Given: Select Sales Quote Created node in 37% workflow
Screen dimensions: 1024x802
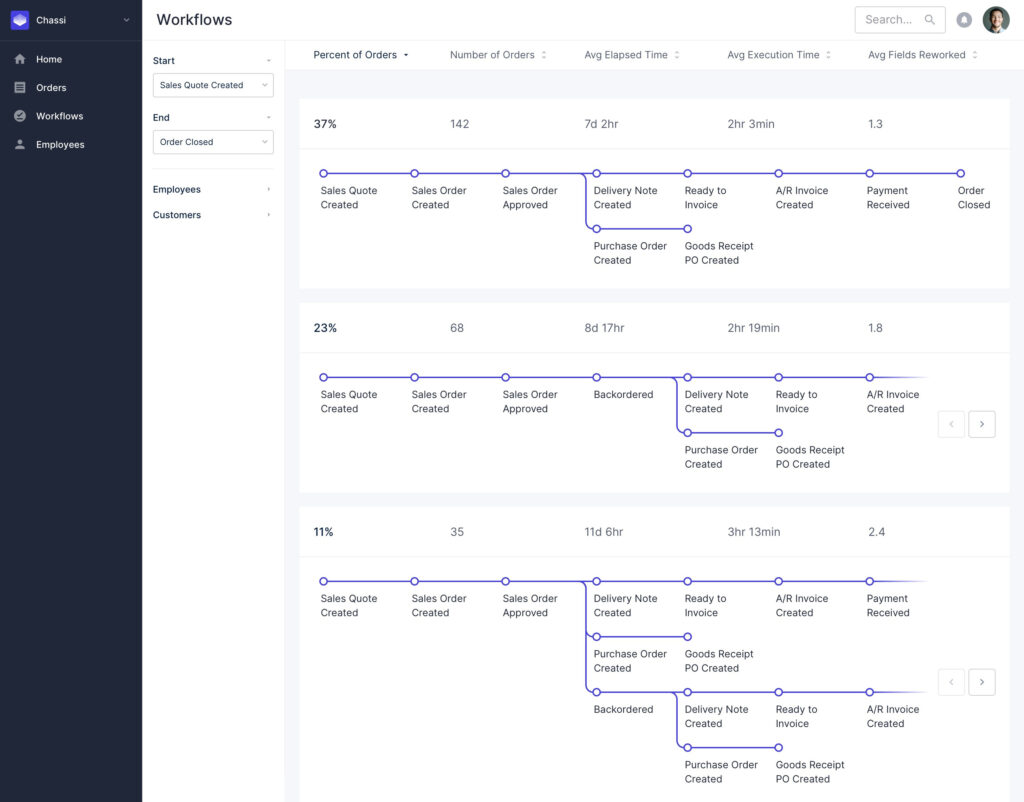Looking at the screenshot, I should [x=323, y=173].
